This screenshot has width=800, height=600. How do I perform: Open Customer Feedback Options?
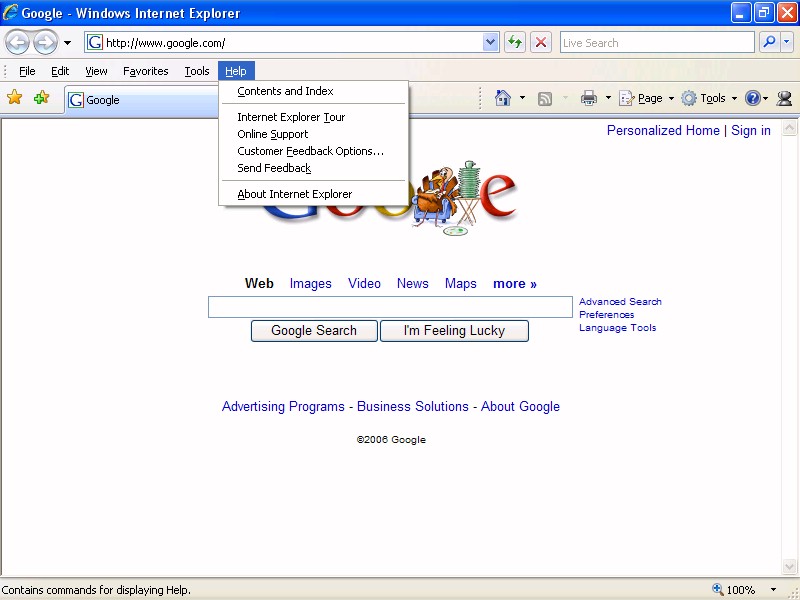[x=313, y=151]
